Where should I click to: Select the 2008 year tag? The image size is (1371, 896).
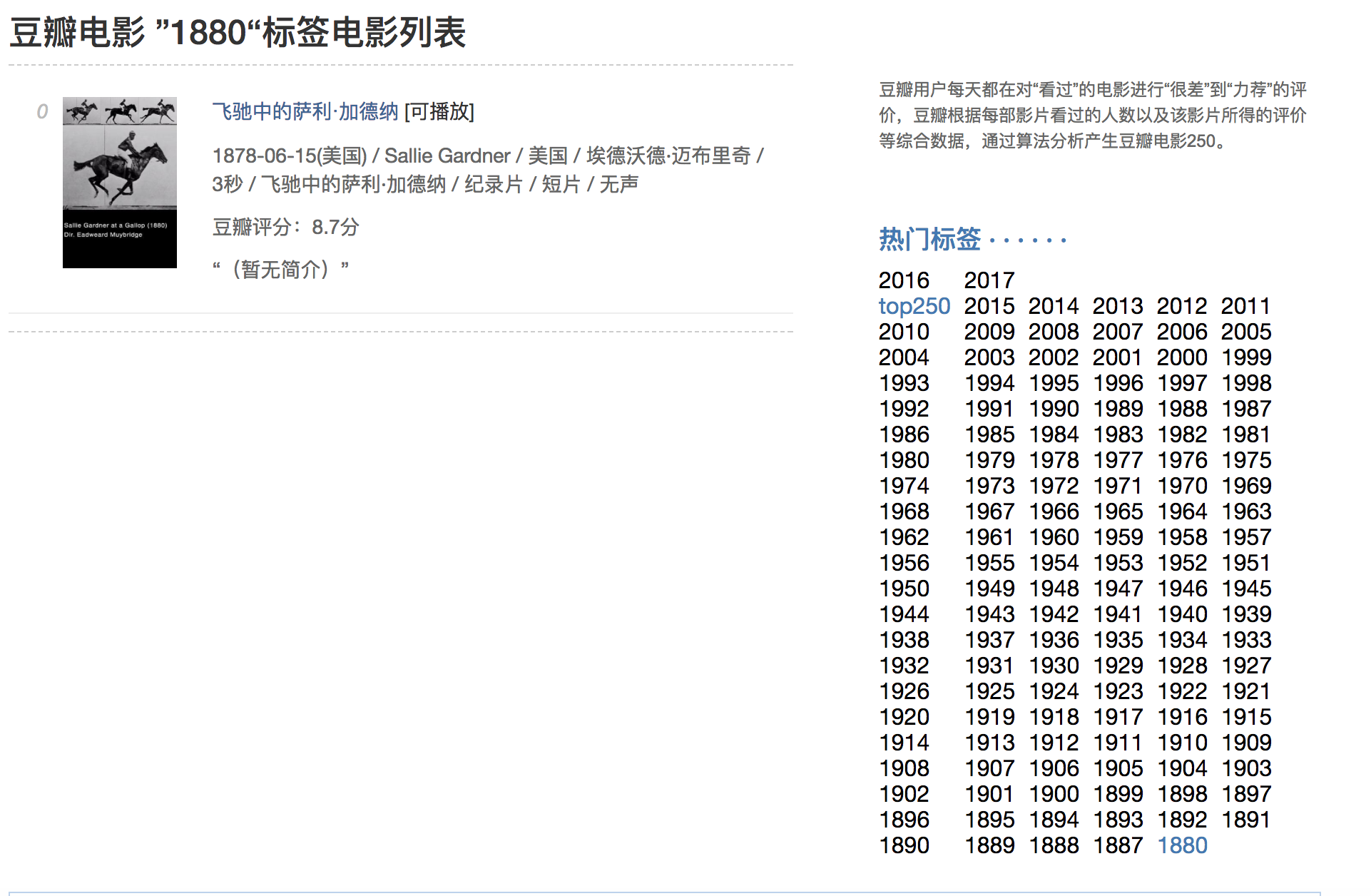[1054, 331]
